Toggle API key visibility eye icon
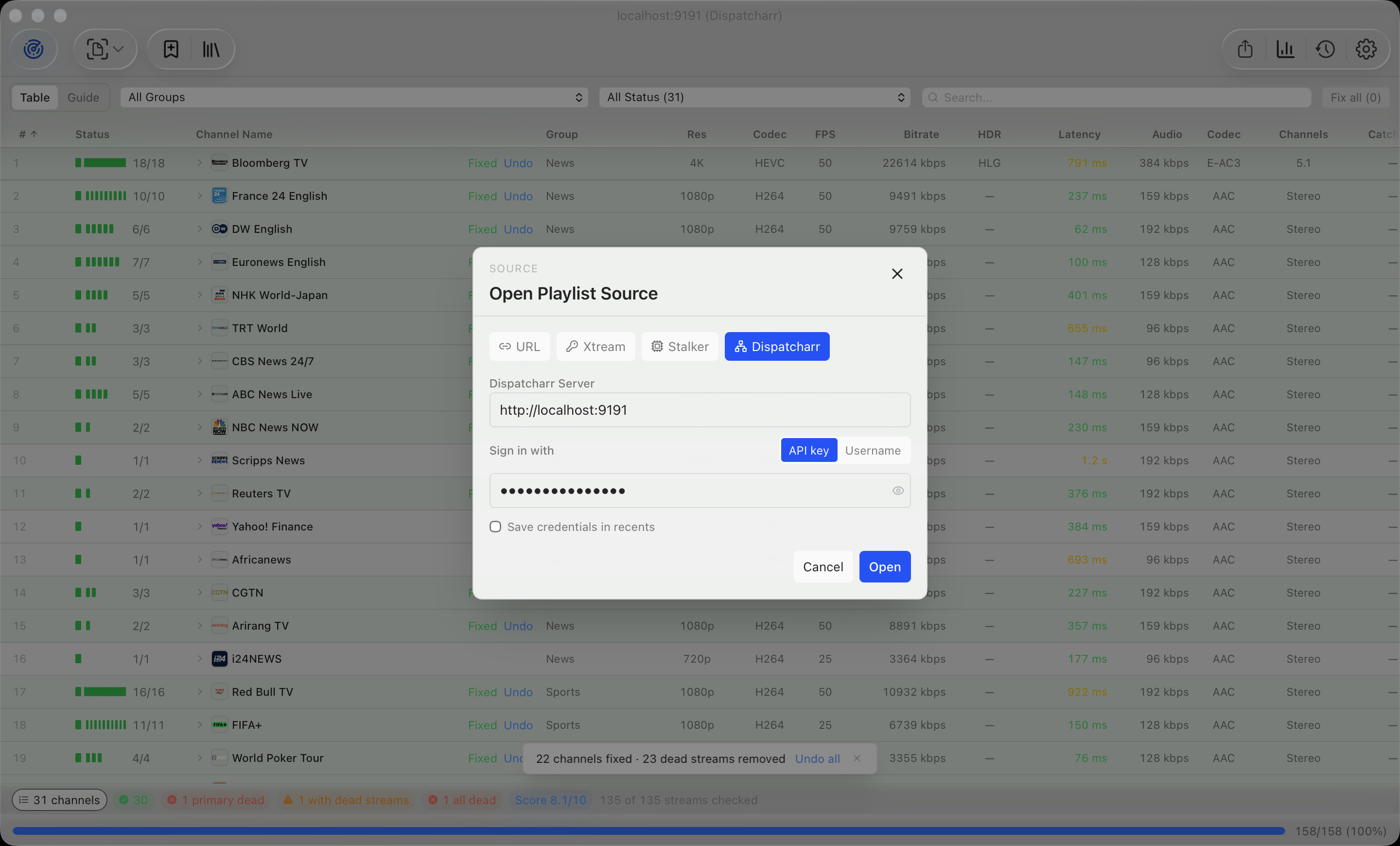 898,490
